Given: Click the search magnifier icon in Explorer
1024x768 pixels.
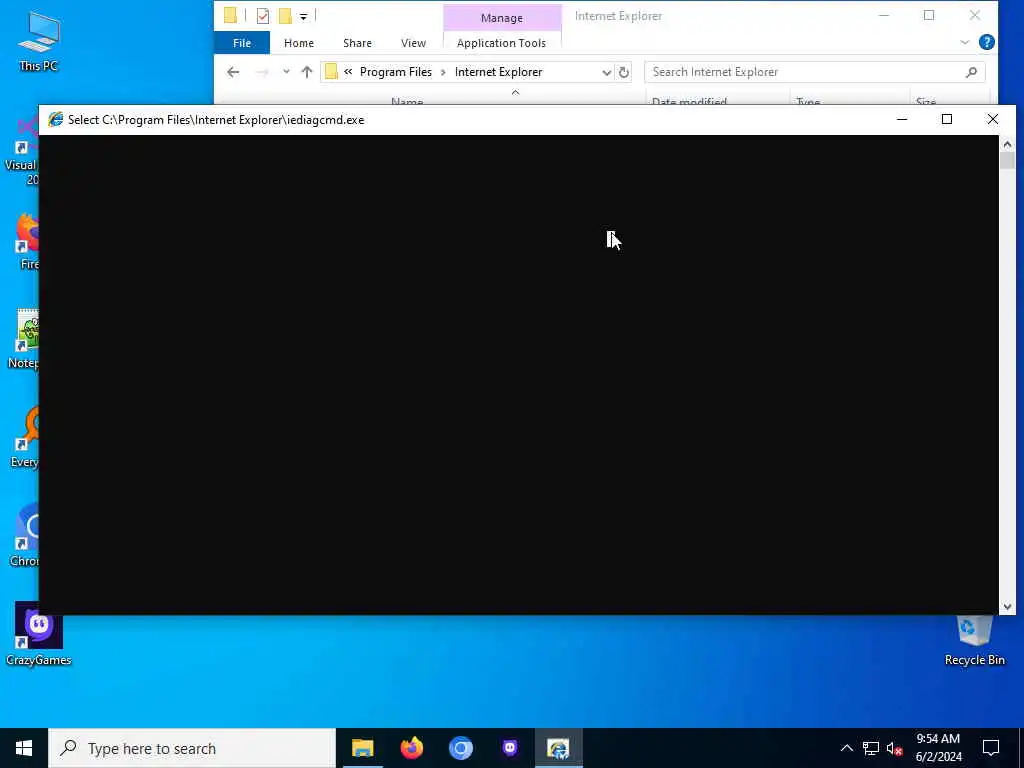Looking at the screenshot, I should point(971,72).
